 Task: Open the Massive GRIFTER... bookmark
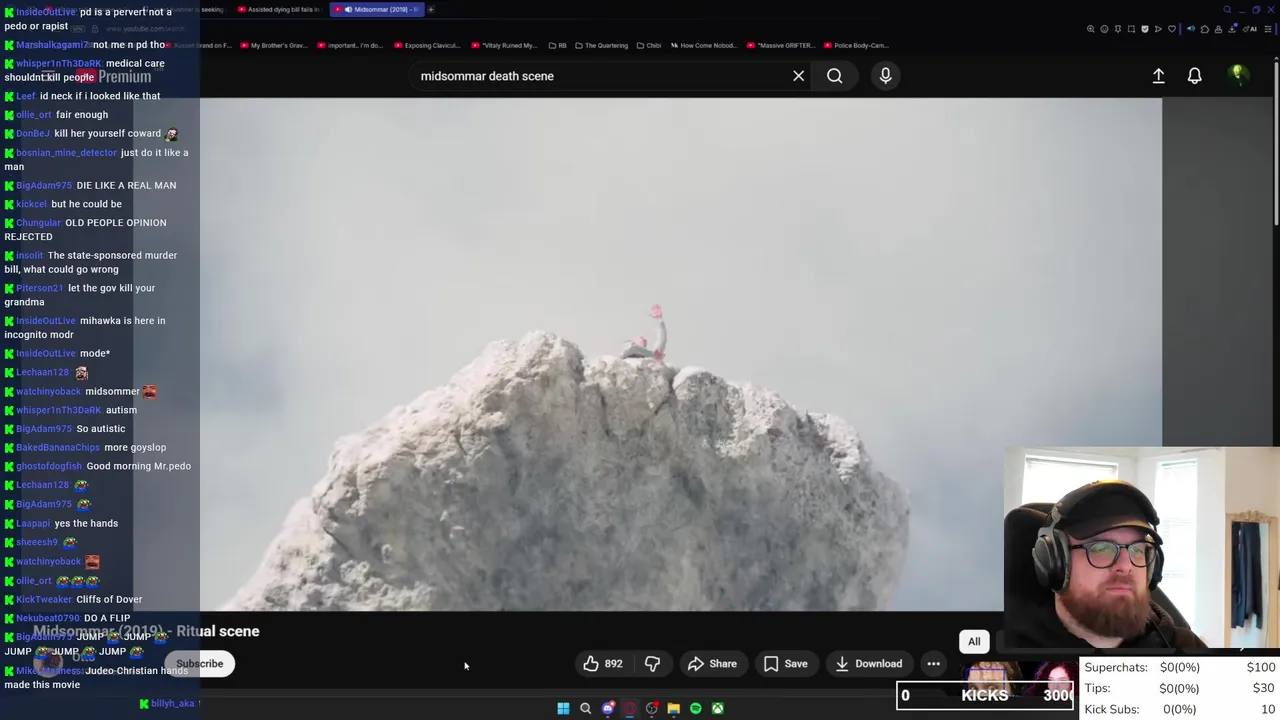pyautogui.click(x=781, y=45)
